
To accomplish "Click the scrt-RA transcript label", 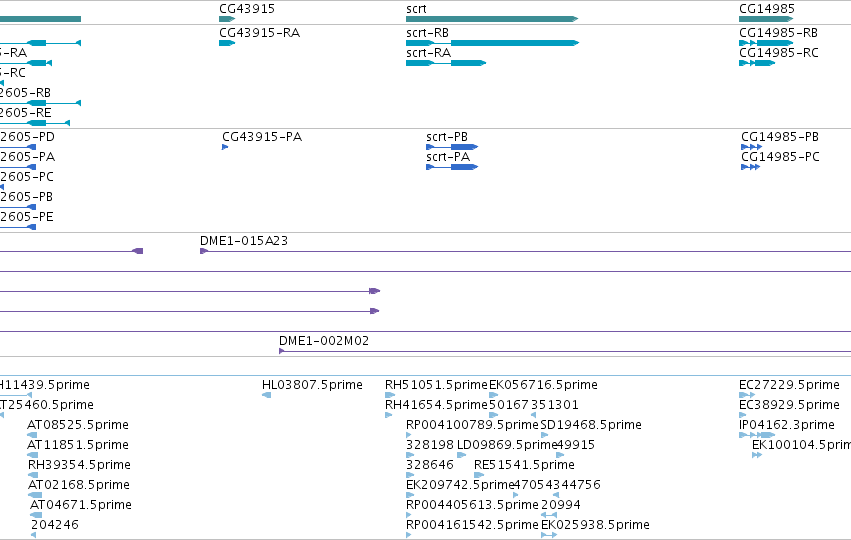I will (x=428, y=53).
